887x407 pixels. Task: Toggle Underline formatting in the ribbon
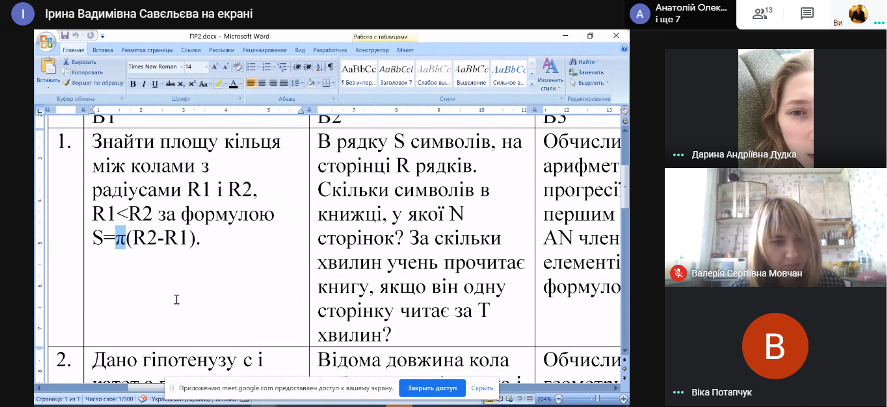[155, 84]
